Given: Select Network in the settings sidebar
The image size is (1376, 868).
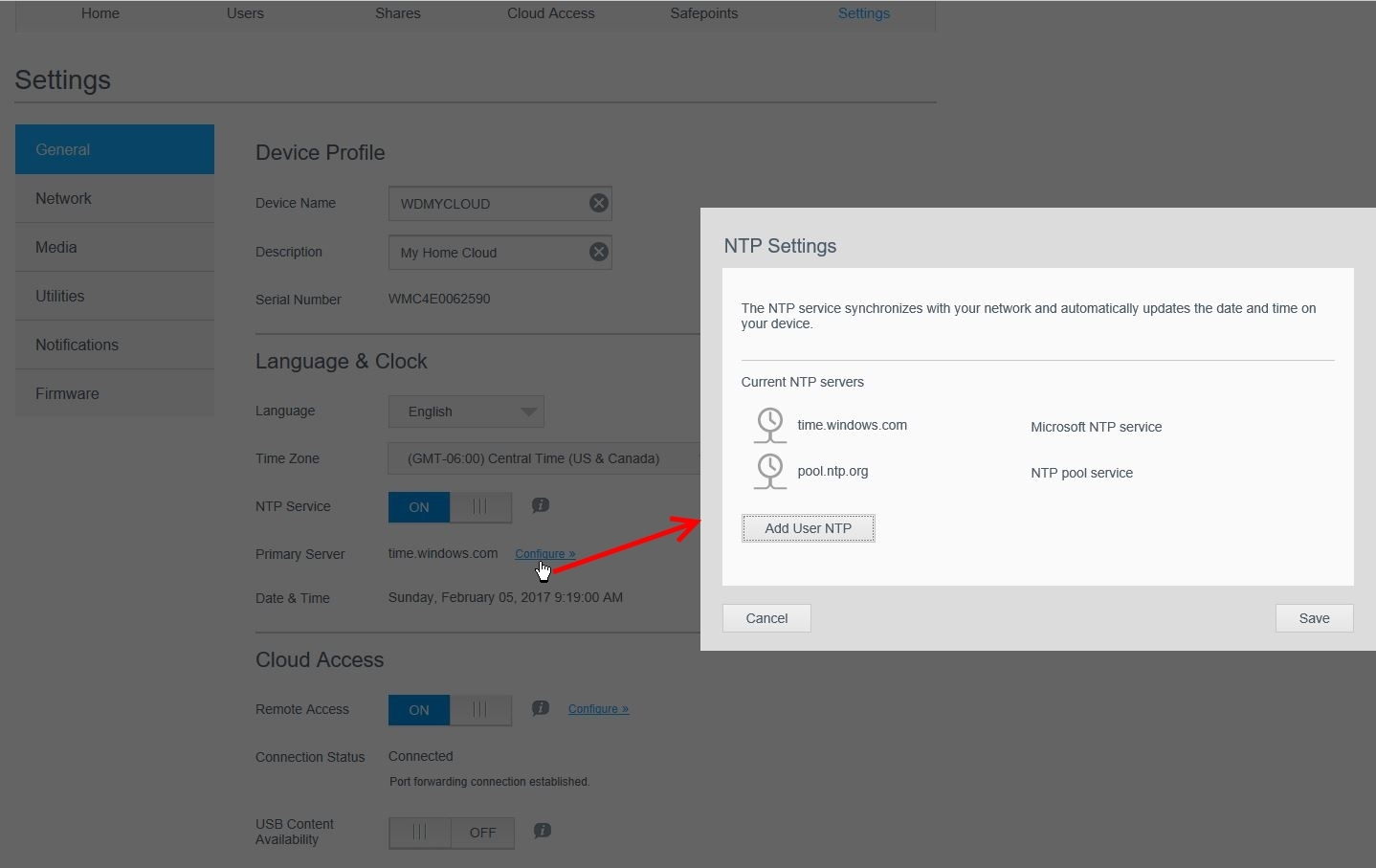Looking at the screenshot, I should tap(115, 198).
